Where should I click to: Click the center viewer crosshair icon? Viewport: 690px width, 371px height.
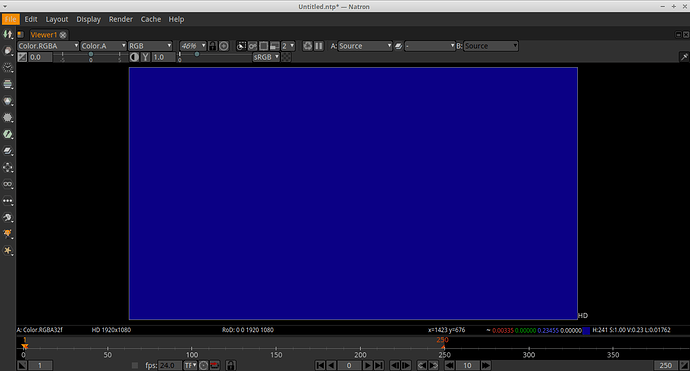[x=224, y=46]
